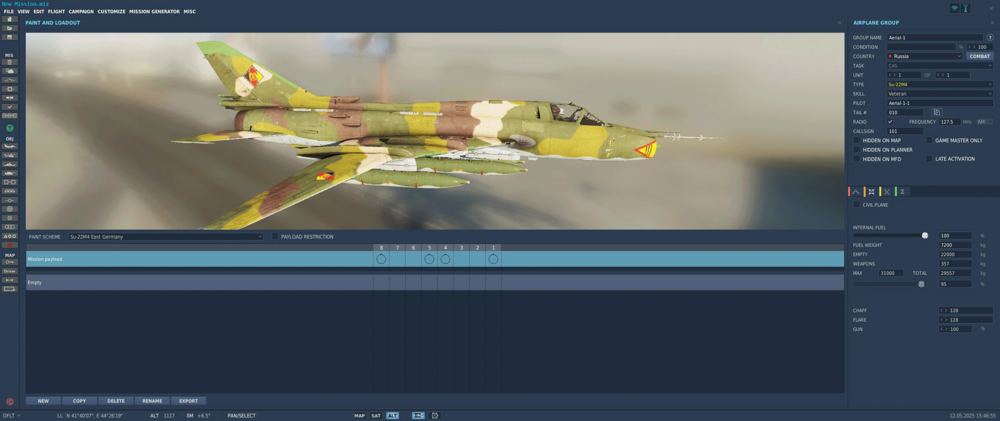The width and height of the screenshot is (1000, 421).
Task: Open the AM modulation dropdown
Action: 984,121
